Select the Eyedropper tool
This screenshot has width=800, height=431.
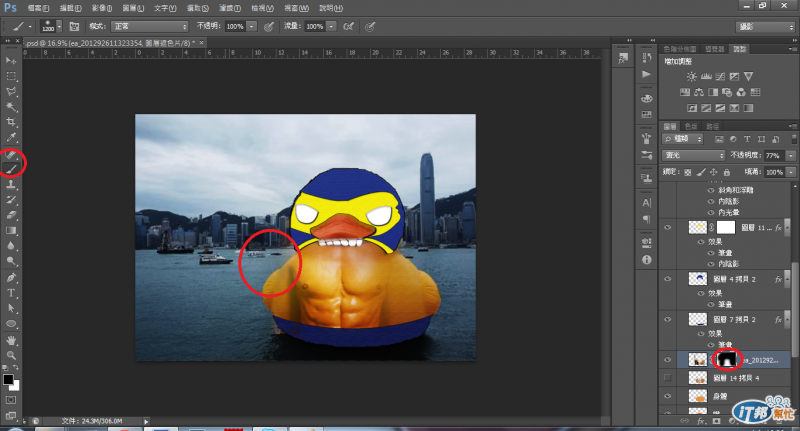(11, 137)
